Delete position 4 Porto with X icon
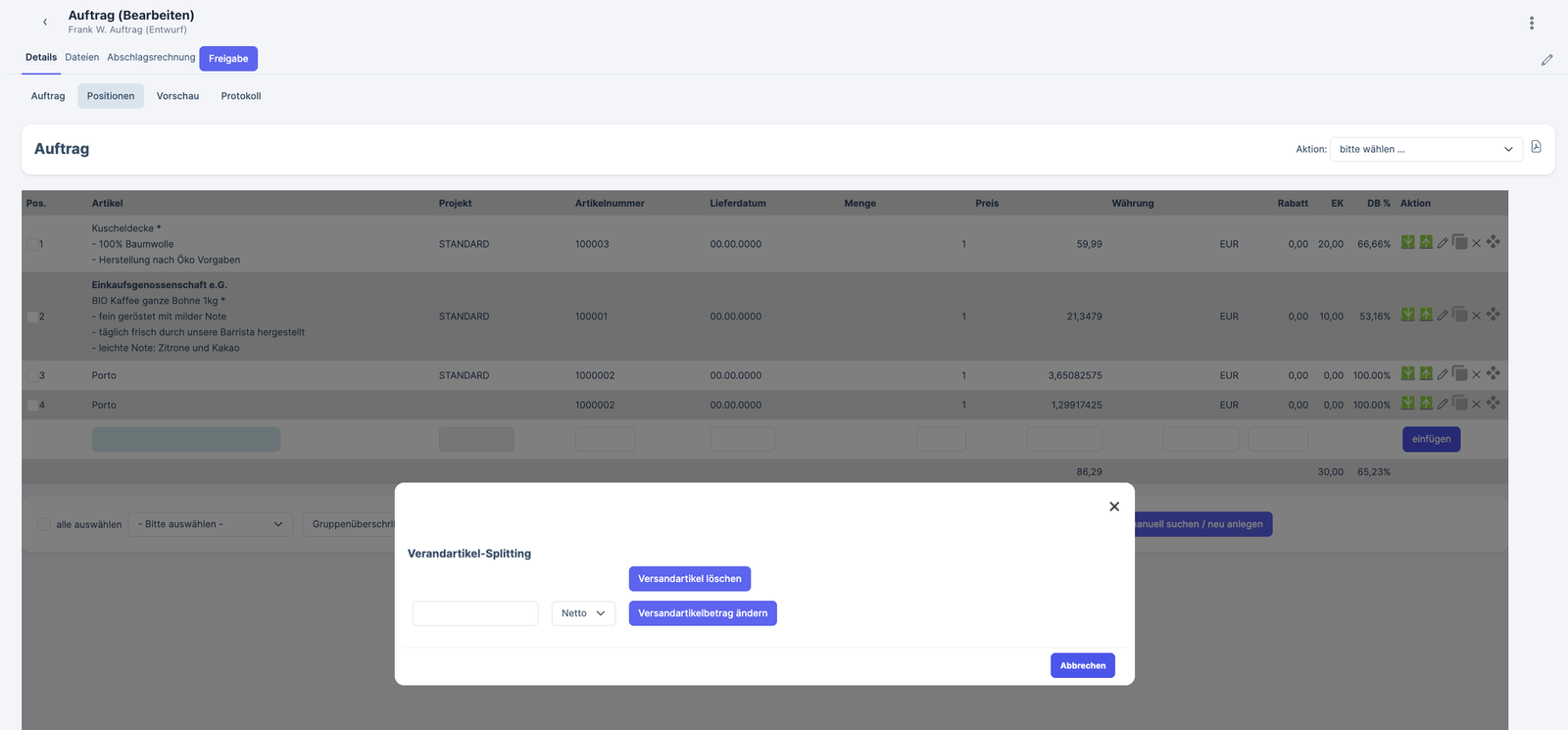Image resolution: width=1568 pixels, height=730 pixels. point(1476,404)
